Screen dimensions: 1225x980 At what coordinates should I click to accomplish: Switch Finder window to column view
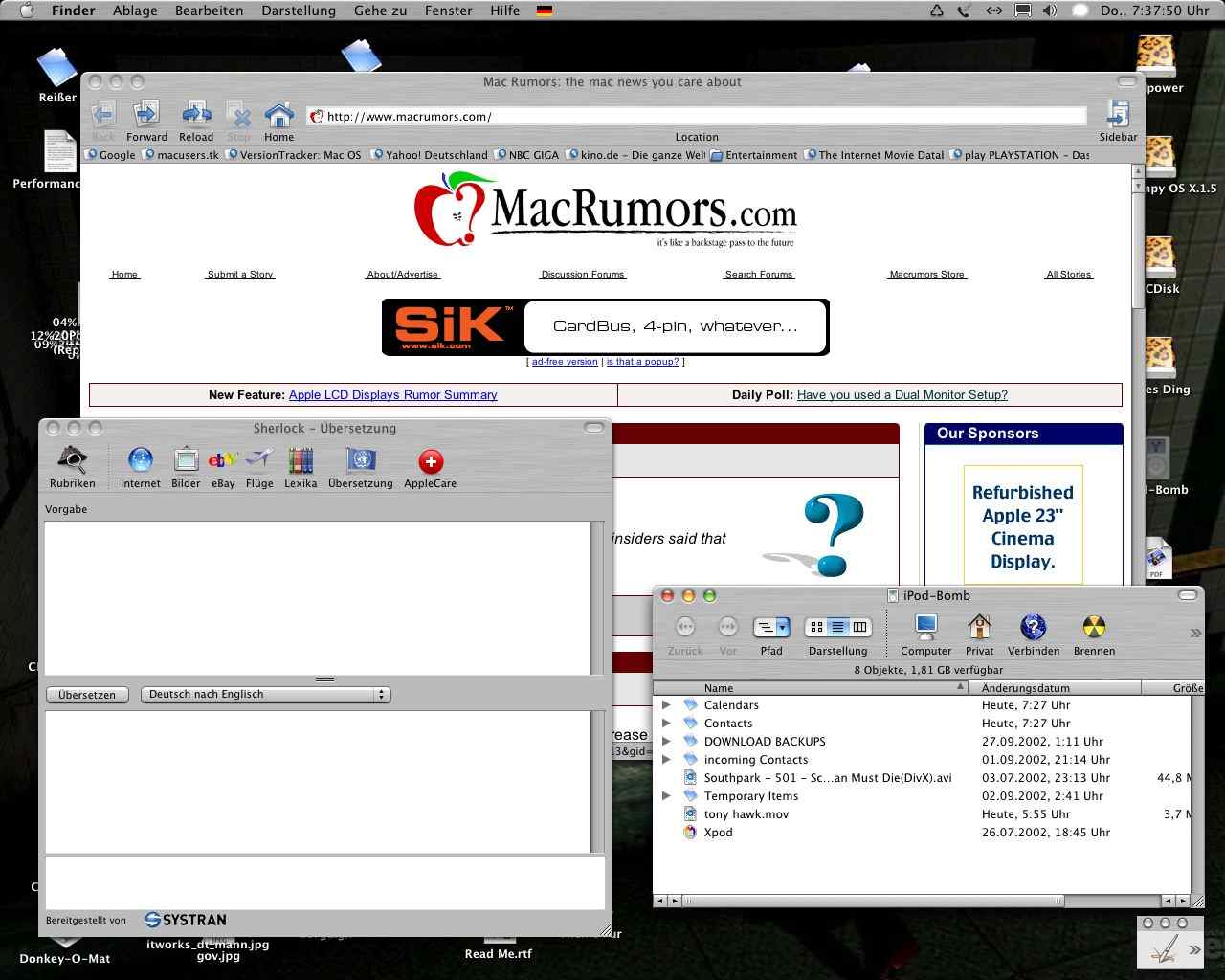pos(860,627)
